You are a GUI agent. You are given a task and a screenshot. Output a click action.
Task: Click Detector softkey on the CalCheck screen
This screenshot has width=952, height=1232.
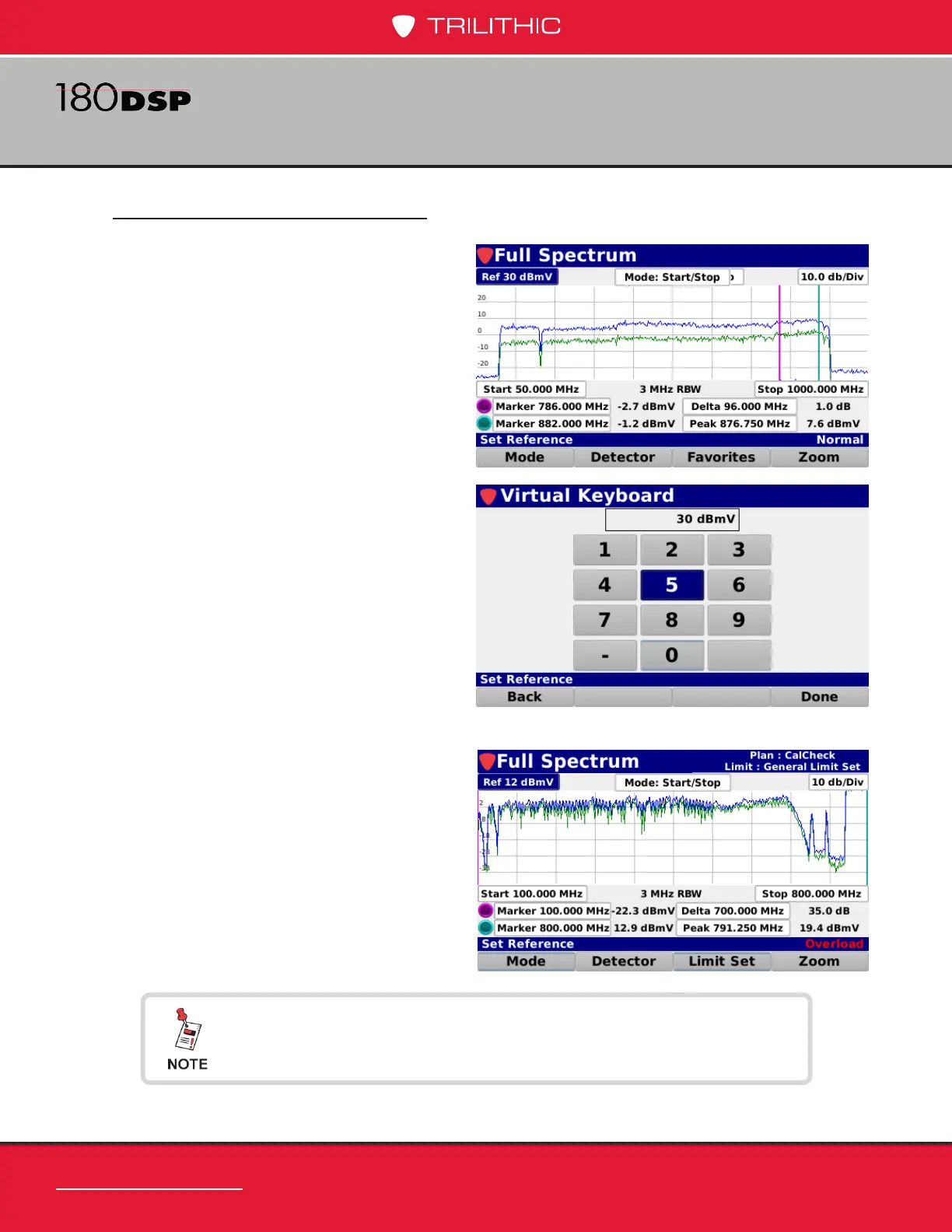tap(624, 961)
